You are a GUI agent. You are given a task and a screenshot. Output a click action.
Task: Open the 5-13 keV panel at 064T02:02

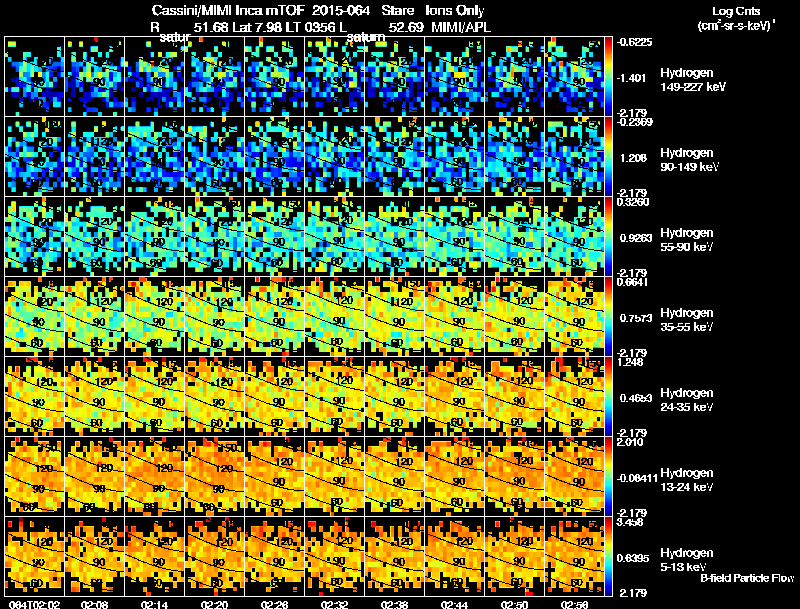(35, 556)
